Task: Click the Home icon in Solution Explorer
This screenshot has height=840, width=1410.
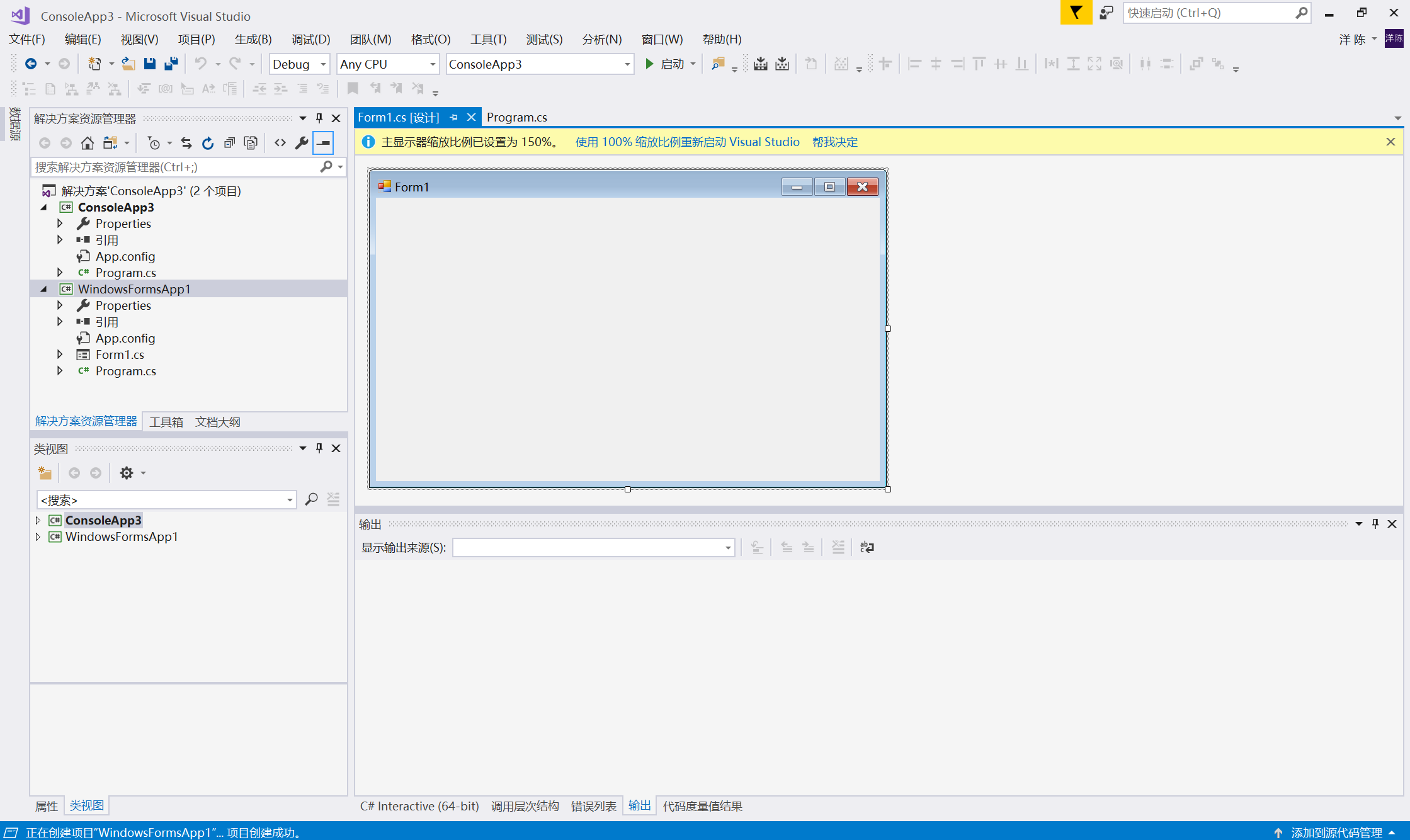Action: pyautogui.click(x=88, y=143)
